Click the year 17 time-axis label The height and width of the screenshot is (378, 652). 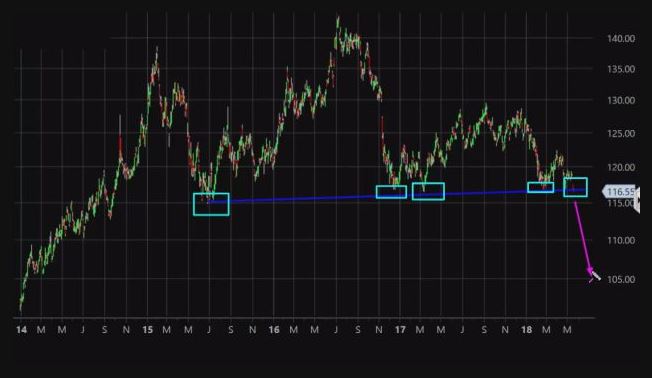tap(400, 330)
